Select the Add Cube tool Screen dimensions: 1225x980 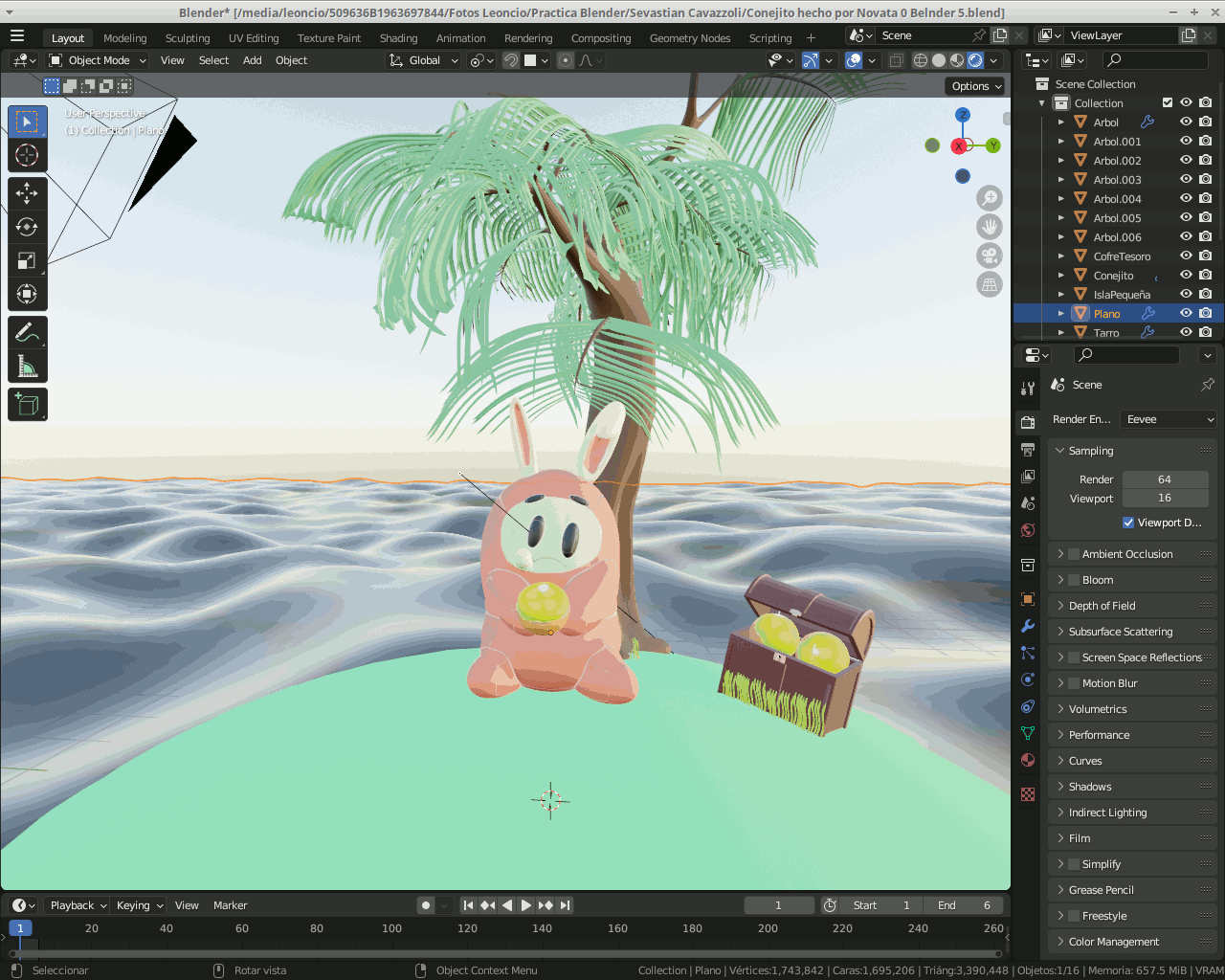coord(27,404)
